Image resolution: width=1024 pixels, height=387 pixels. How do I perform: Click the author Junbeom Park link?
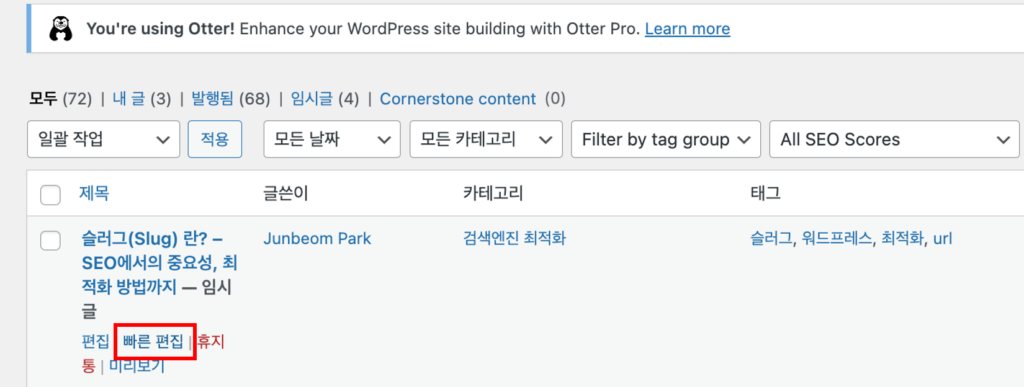(317, 239)
